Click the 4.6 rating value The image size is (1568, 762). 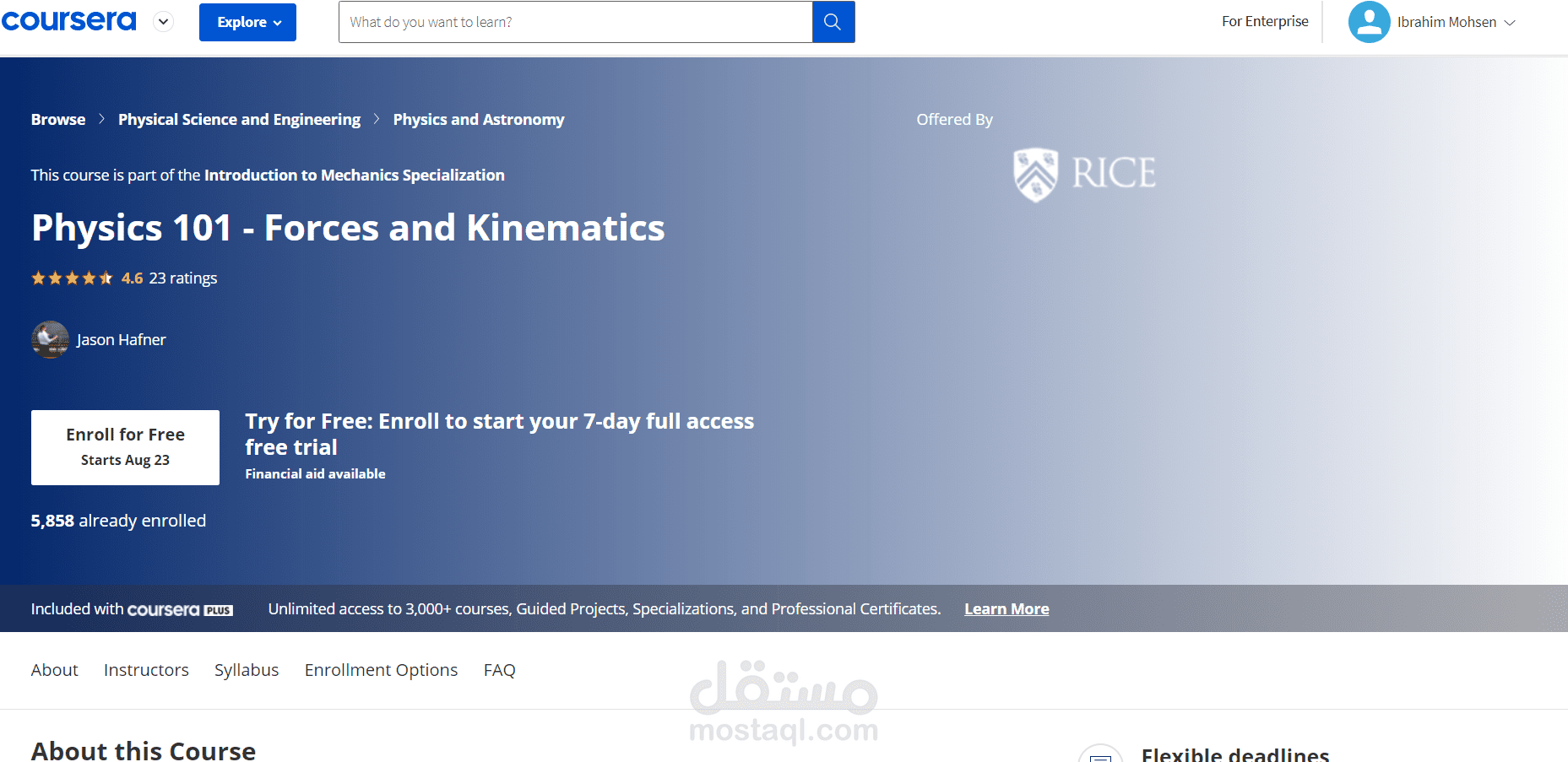[133, 278]
